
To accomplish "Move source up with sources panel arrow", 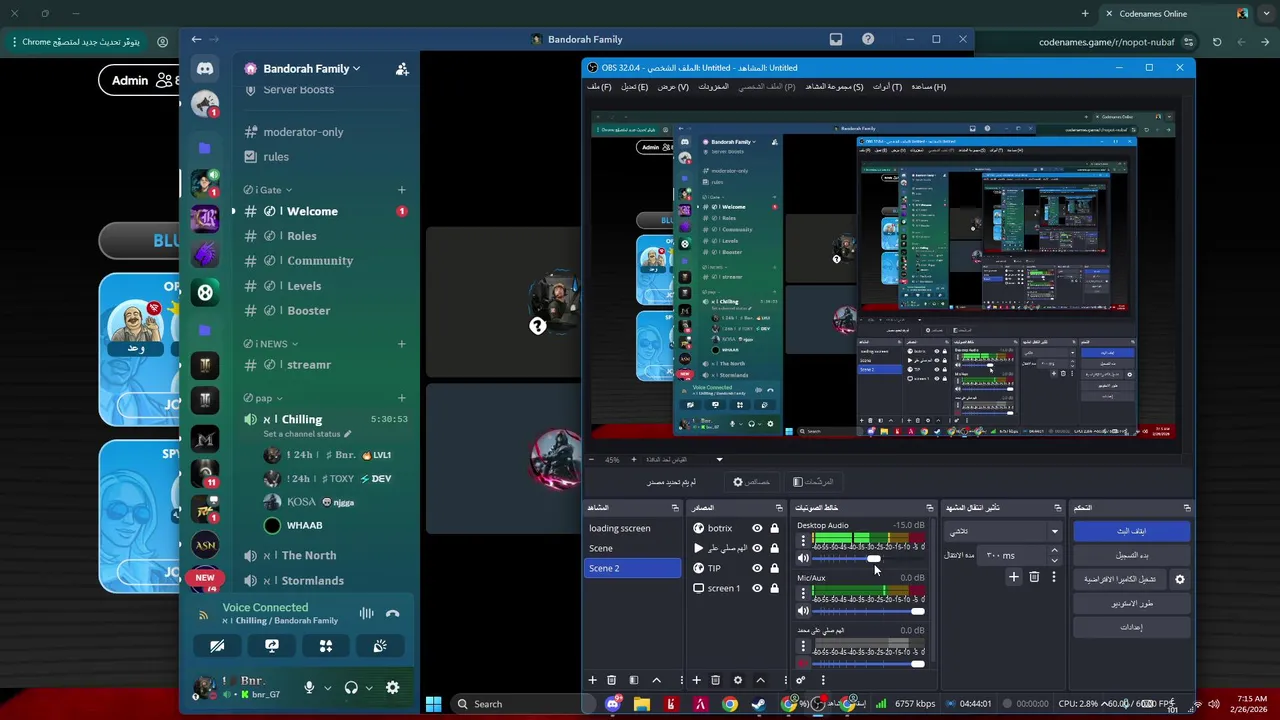I will 760,680.
